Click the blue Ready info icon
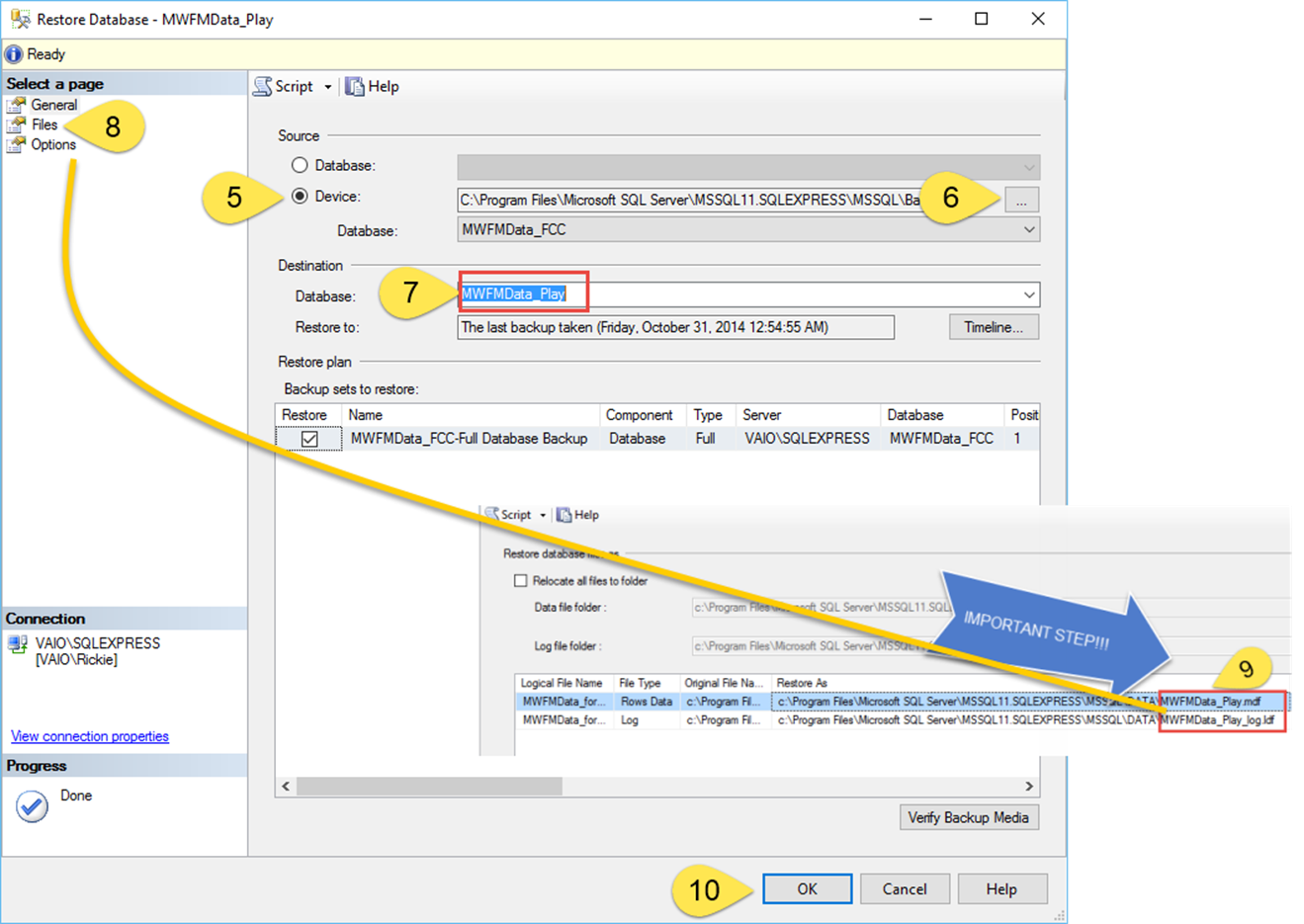1304x924 pixels. pyautogui.click(x=14, y=54)
